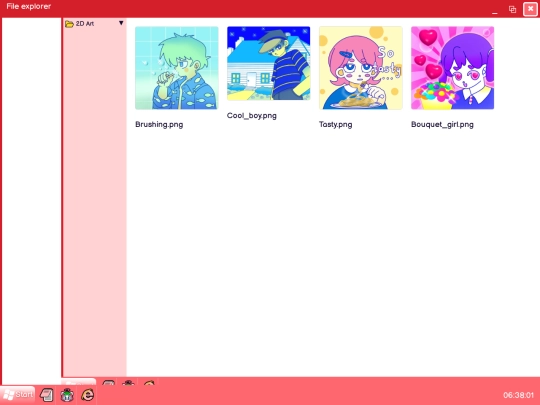Viewport: 540px width, 405px height.
Task: Click the Tasty.png file name
Action: [x=335, y=124]
